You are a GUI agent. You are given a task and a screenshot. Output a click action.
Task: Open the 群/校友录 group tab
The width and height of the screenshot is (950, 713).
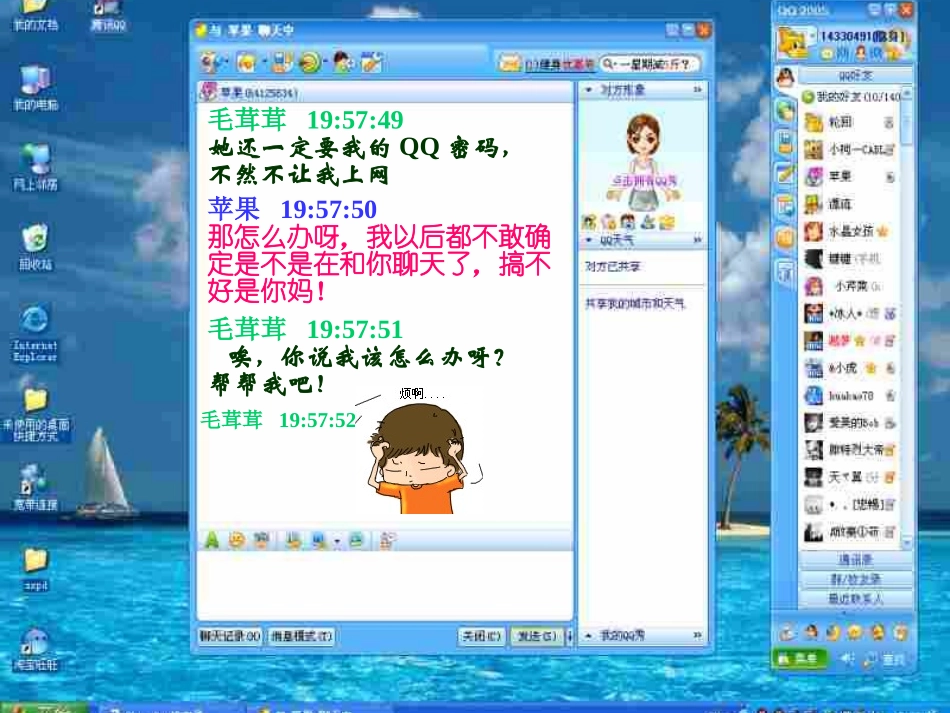pyautogui.click(x=855, y=579)
